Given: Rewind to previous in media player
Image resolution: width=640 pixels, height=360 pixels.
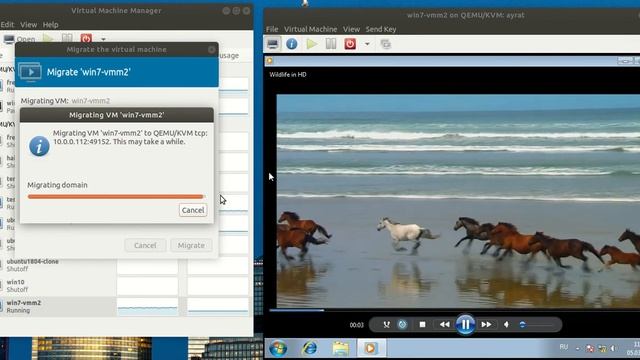Looking at the screenshot, I should [444, 324].
